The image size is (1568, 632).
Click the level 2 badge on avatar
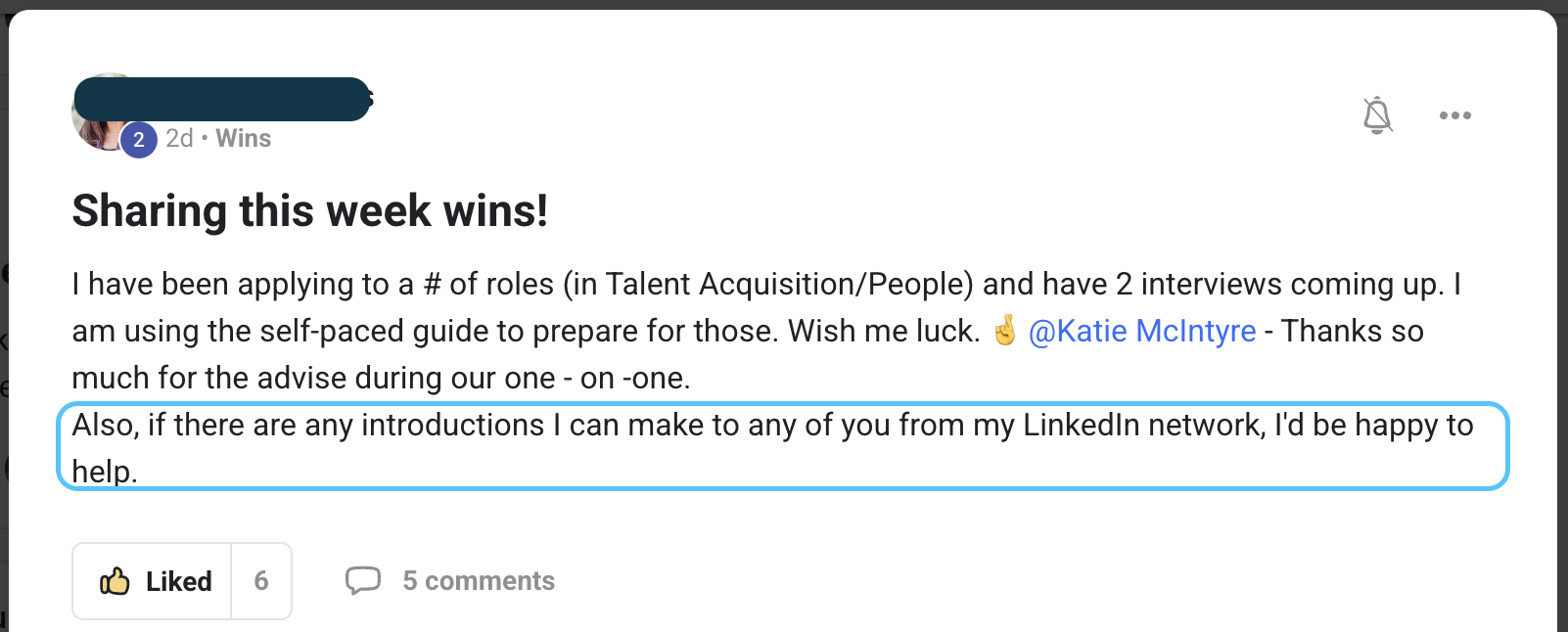pyautogui.click(x=139, y=140)
